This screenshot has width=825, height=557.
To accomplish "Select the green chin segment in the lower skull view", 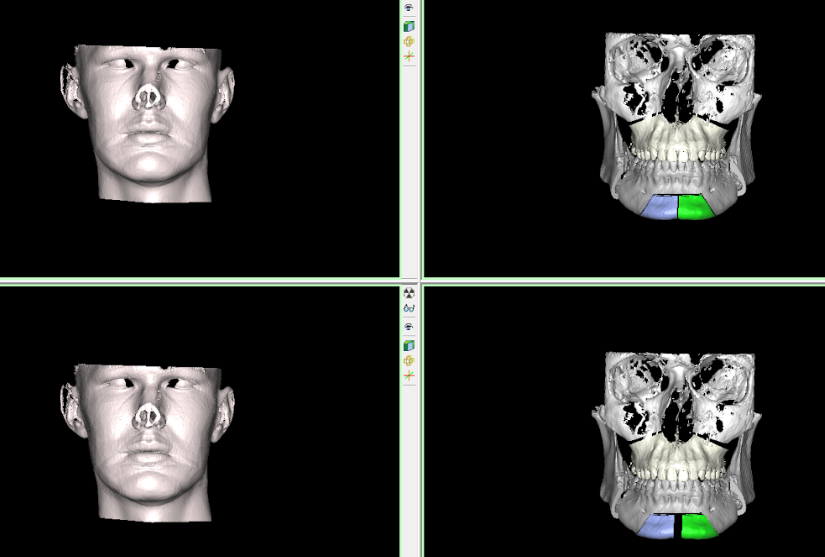I will pyautogui.click(x=698, y=526).
